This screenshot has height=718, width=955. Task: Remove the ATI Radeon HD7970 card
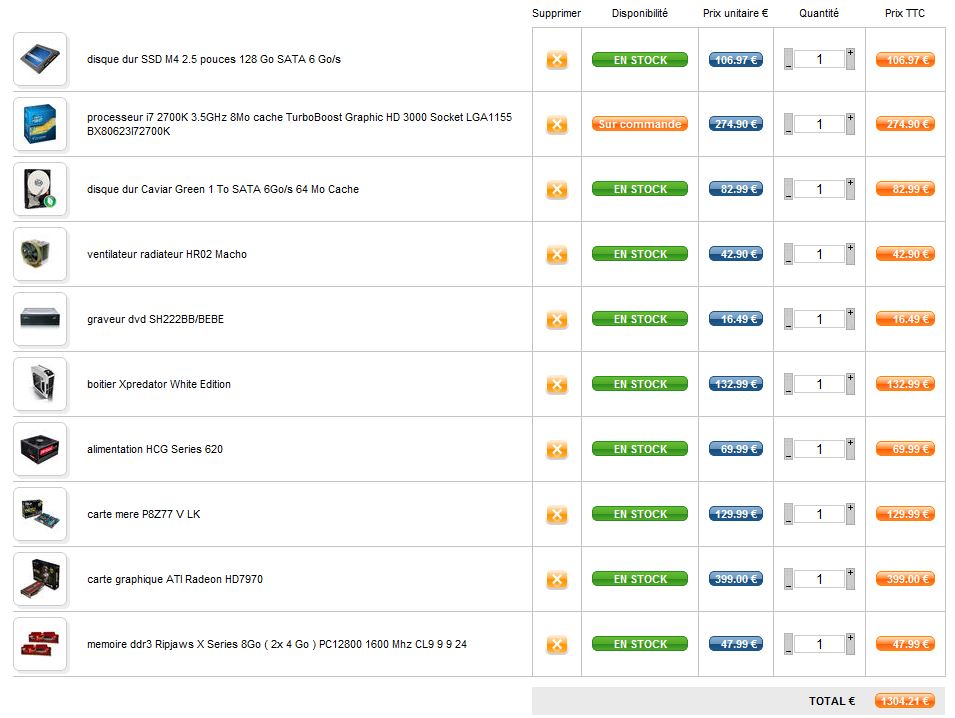pos(557,580)
